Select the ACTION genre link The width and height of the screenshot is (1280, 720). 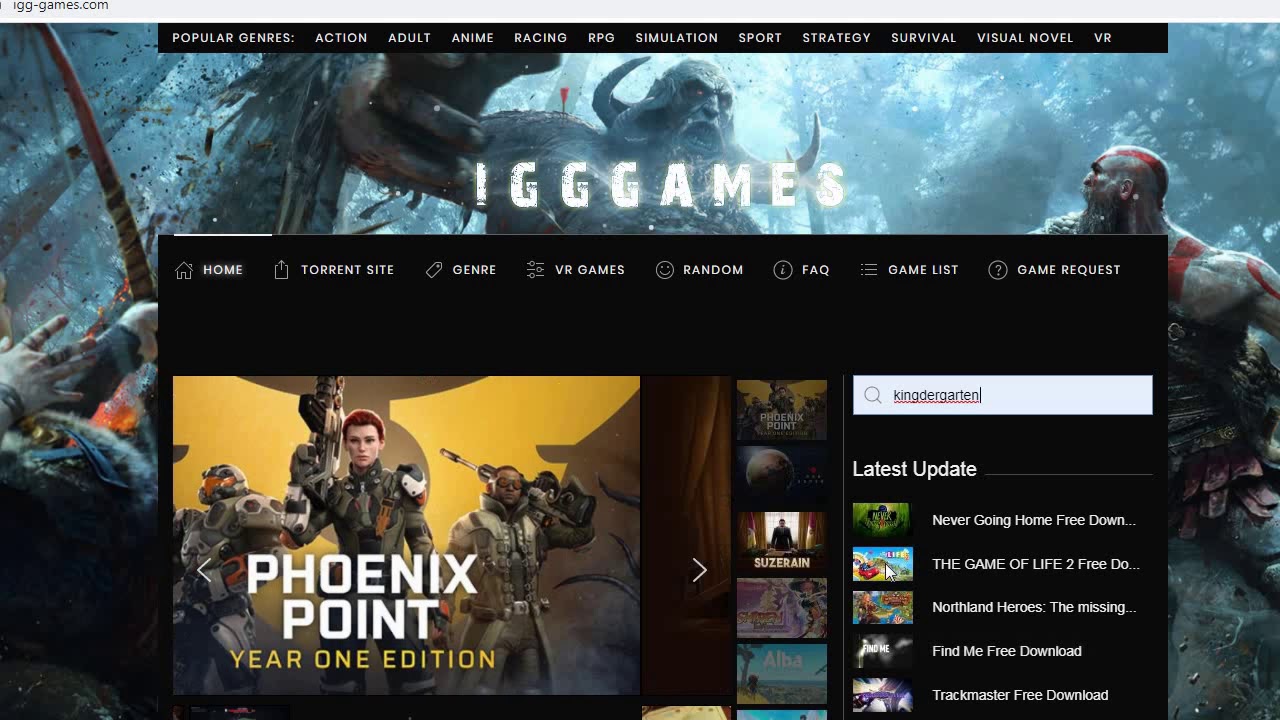(341, 38)
